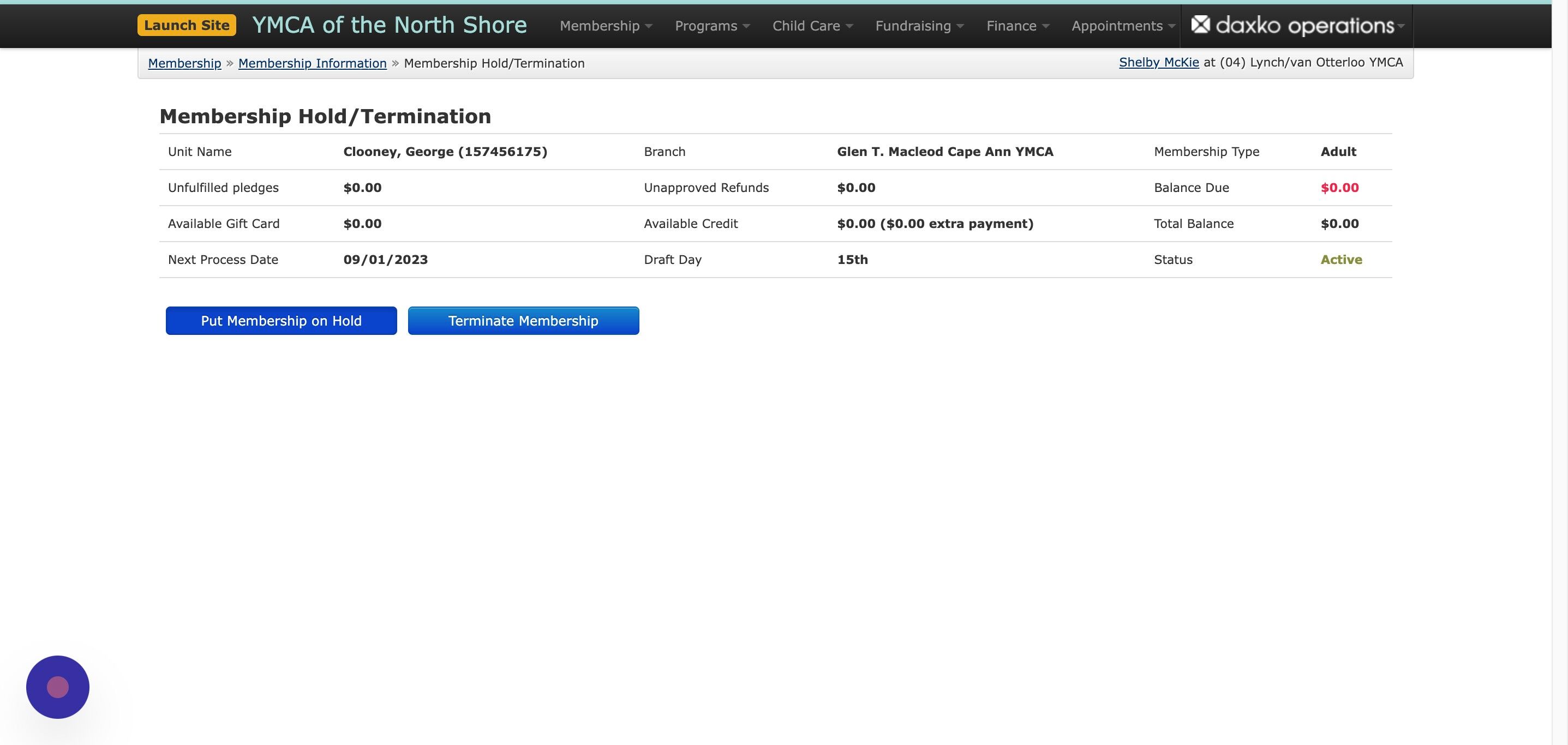Select unit name Clooney, George (157456175)

445,152
